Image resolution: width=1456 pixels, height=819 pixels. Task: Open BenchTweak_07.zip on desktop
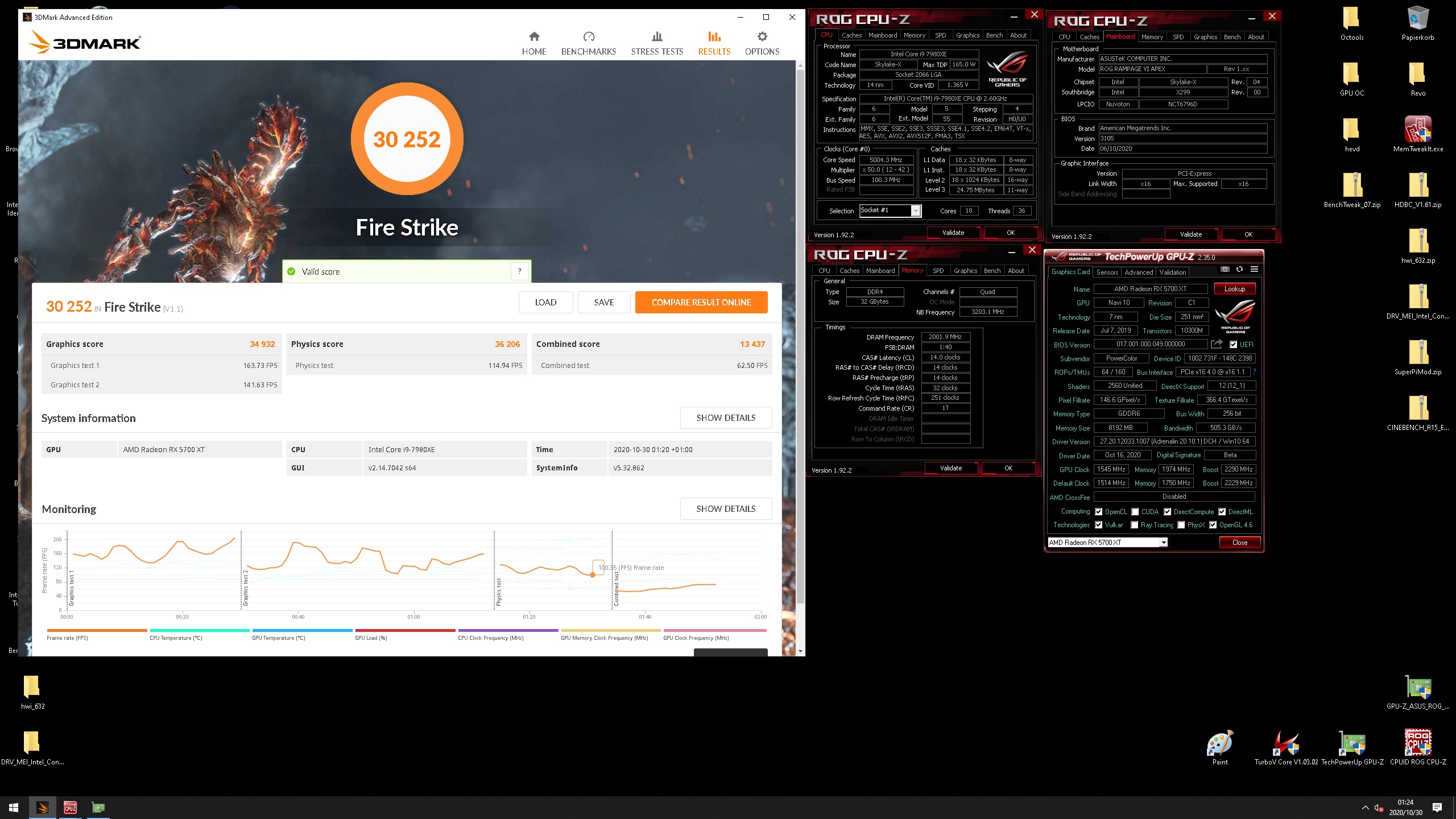point(1352,190)
